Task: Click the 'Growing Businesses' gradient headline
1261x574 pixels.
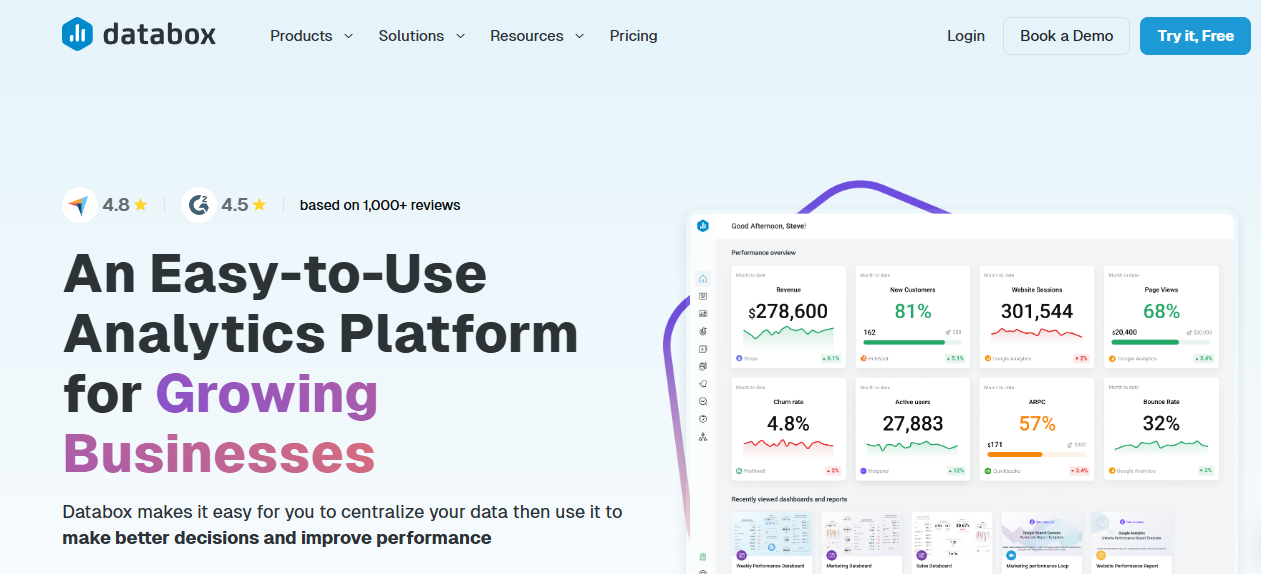Action: click(x=221, y=423)
